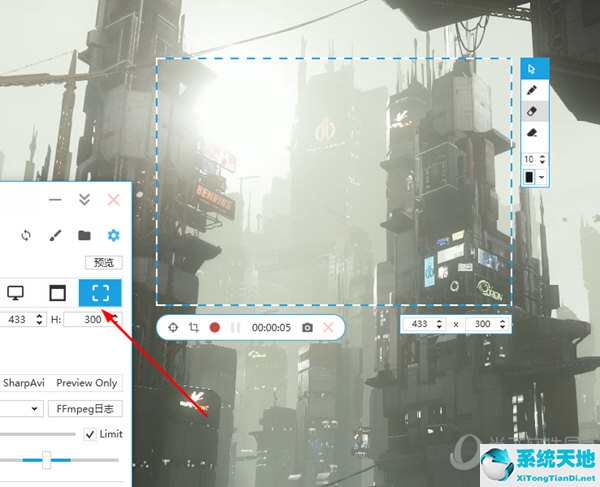Switch to the SharpAvi tab
Image resolution: width=600 pixels, height=487 pixels.
24,383
